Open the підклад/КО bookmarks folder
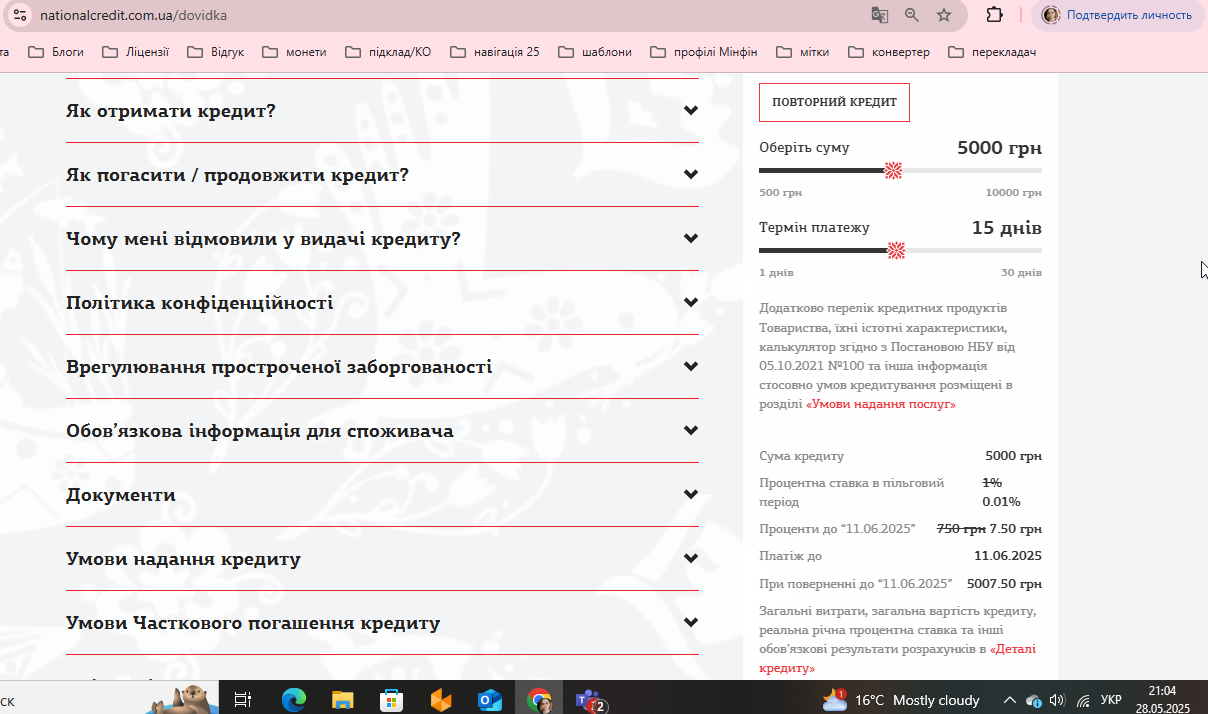1208x714 pixels. pos(388,52)
